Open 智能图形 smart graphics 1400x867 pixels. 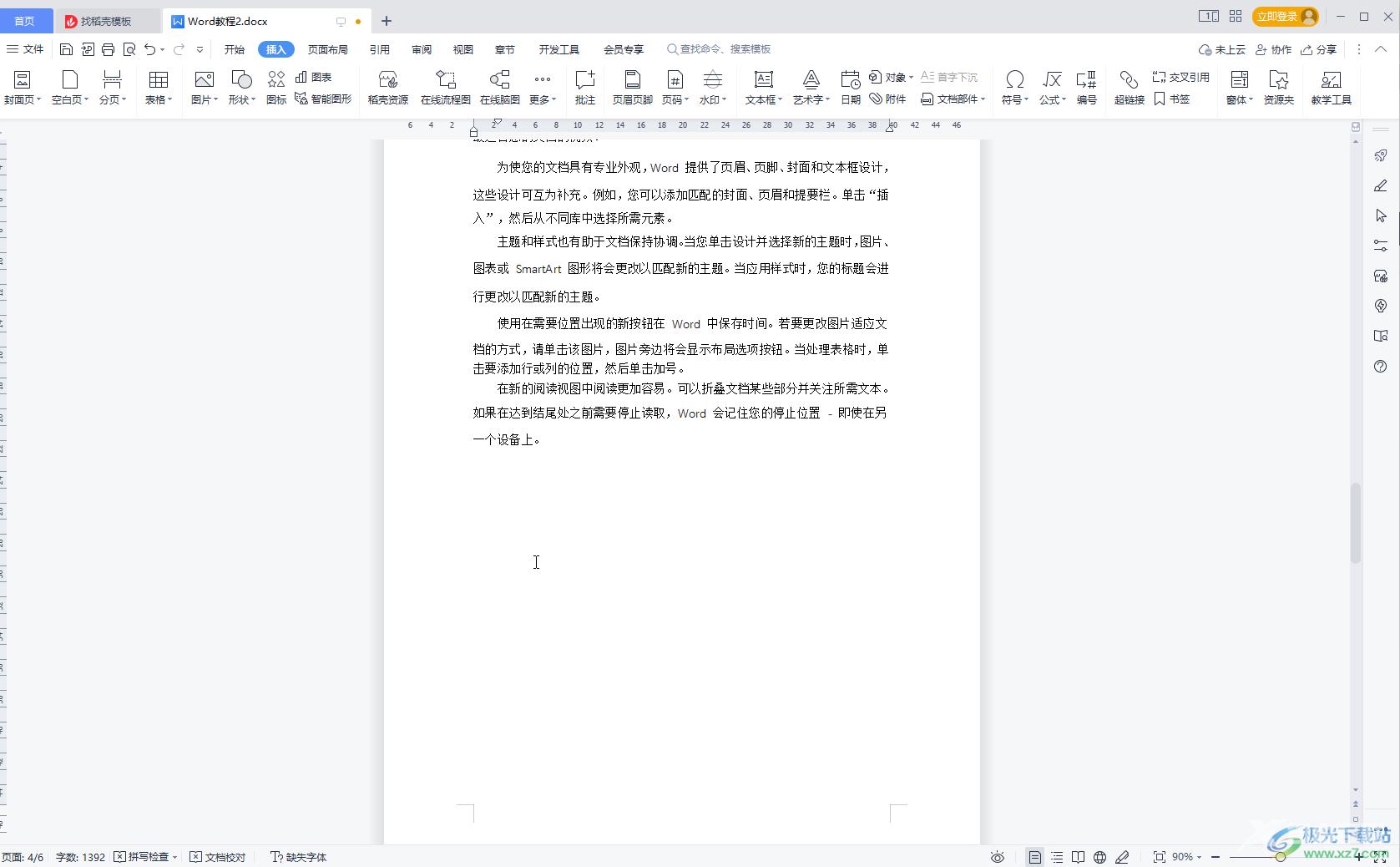(323, 99)
